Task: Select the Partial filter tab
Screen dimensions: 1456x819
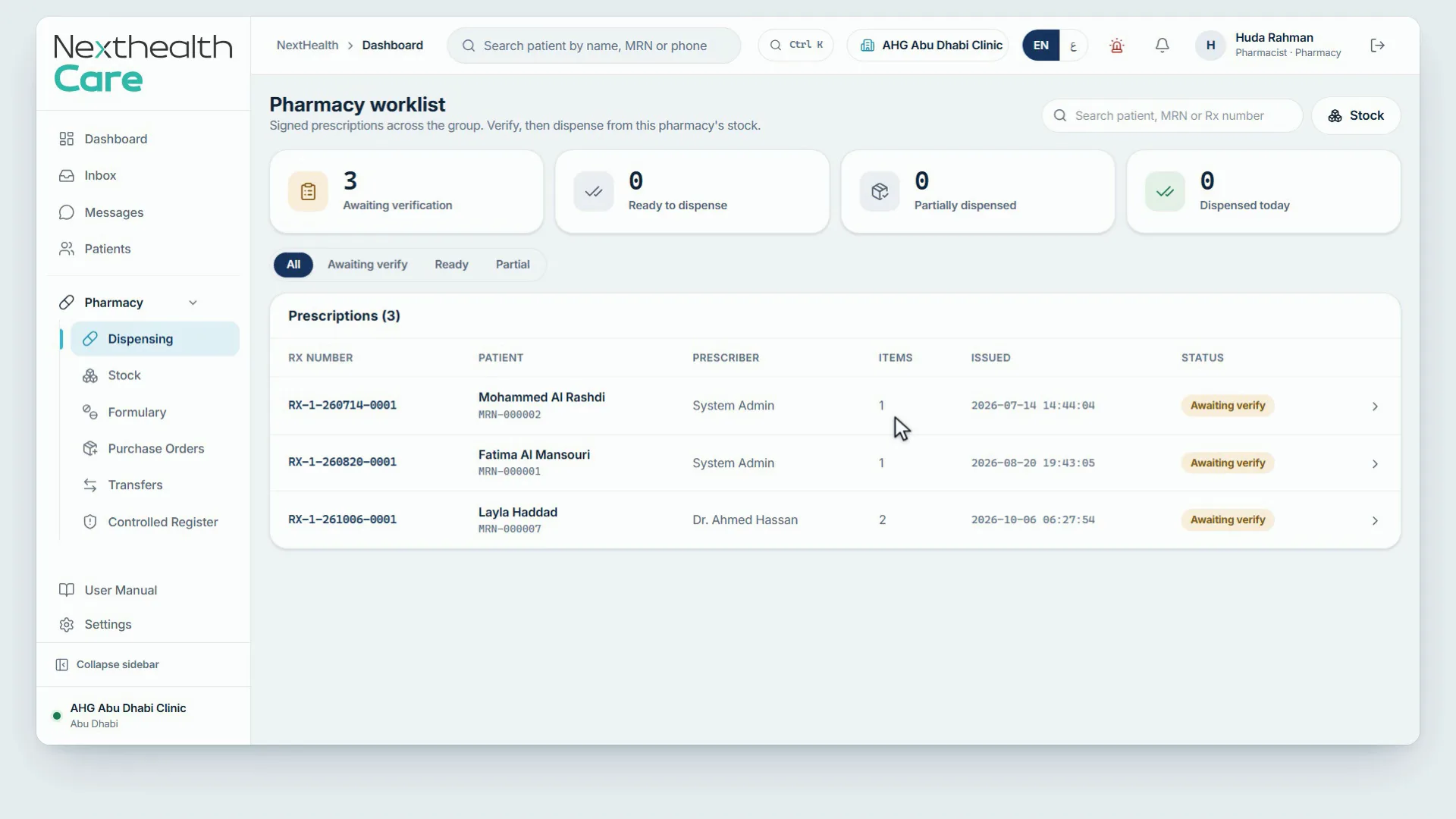Action: [x=513, y=265]
